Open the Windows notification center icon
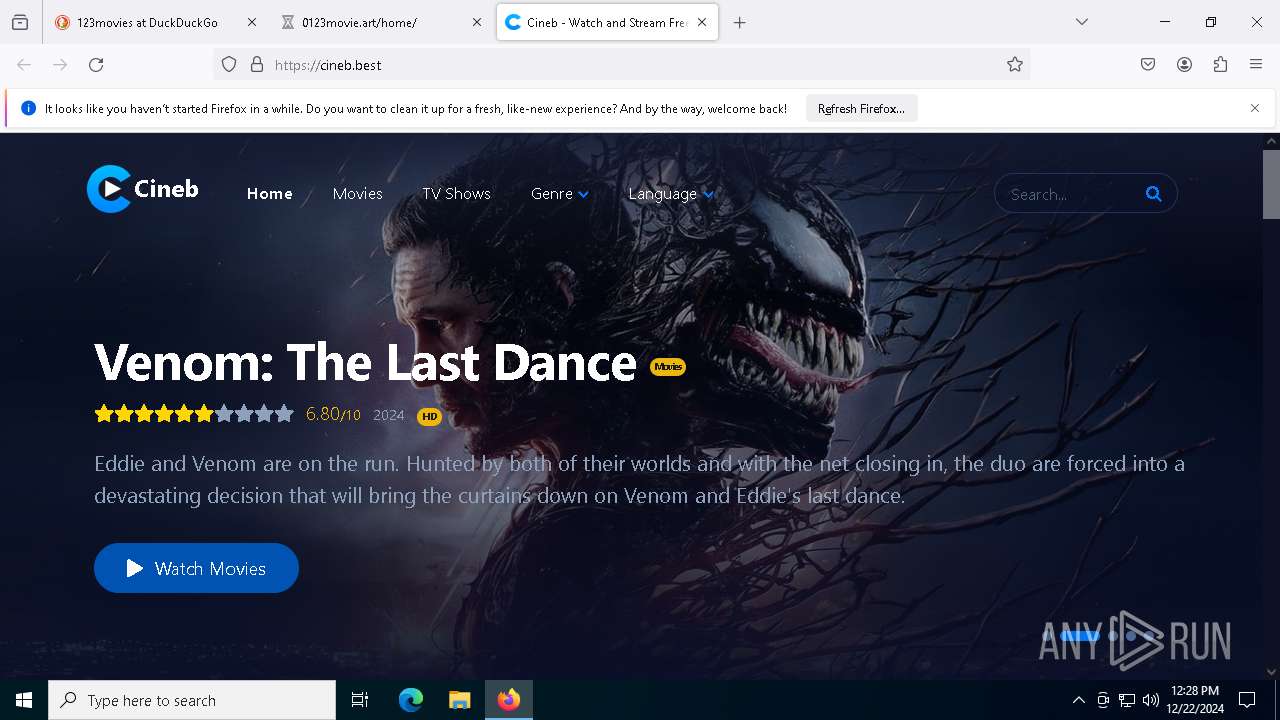Screen dimensions: 1280x720 click(x=1247, y=700)
